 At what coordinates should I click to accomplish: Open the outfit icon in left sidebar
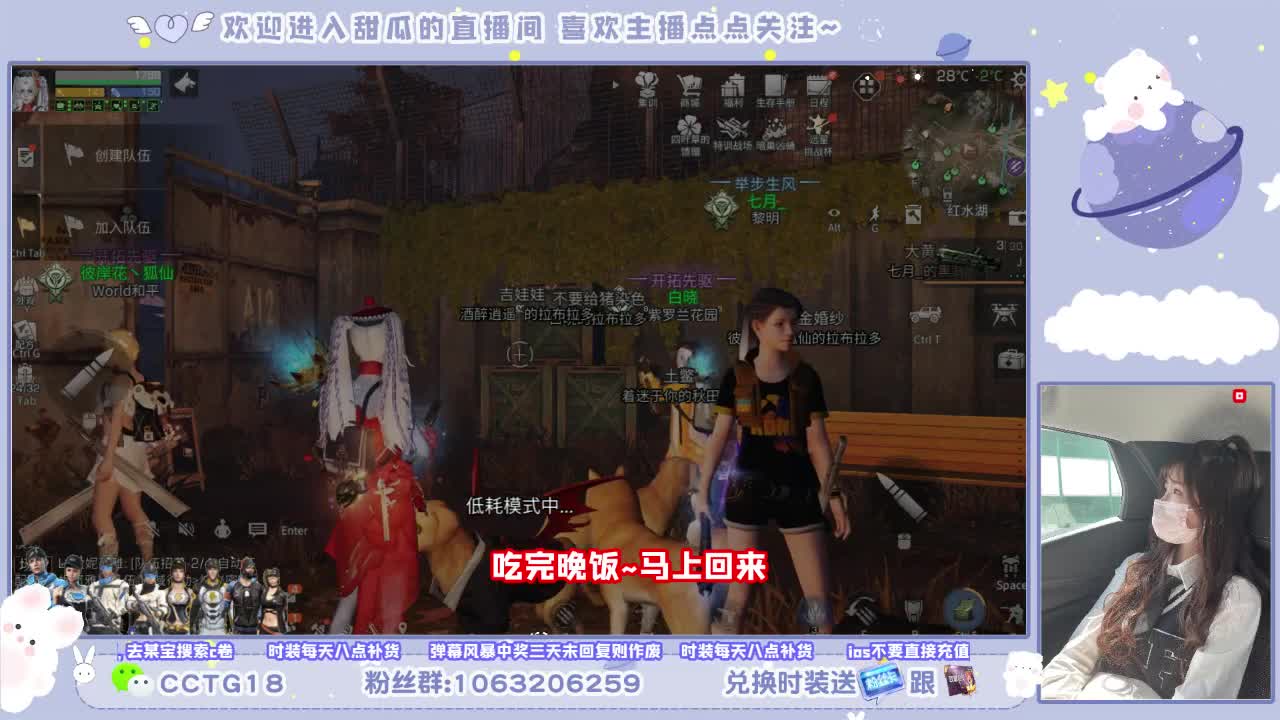[x=26, y=292]
